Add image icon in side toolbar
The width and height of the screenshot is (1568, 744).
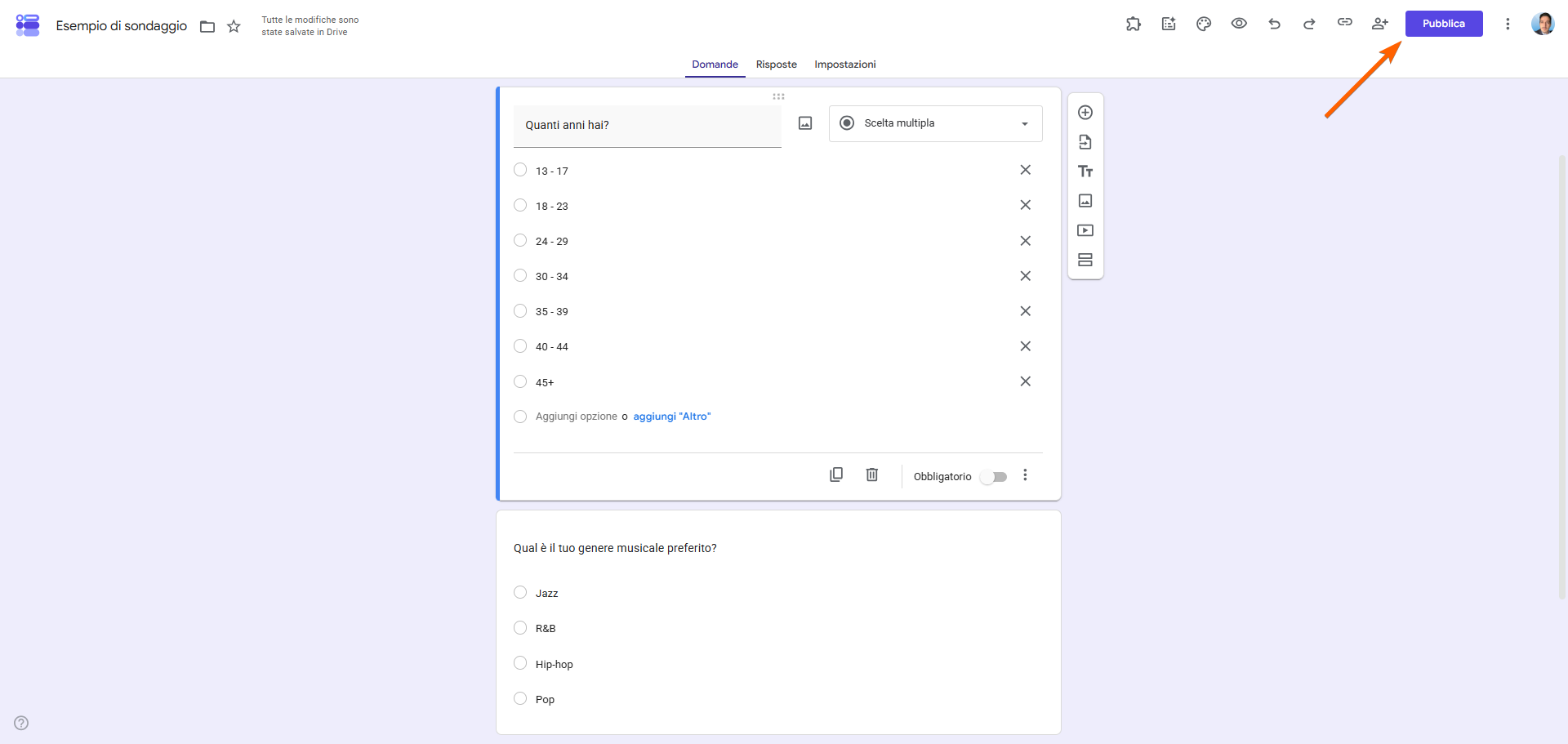[x=1085, y=201]
